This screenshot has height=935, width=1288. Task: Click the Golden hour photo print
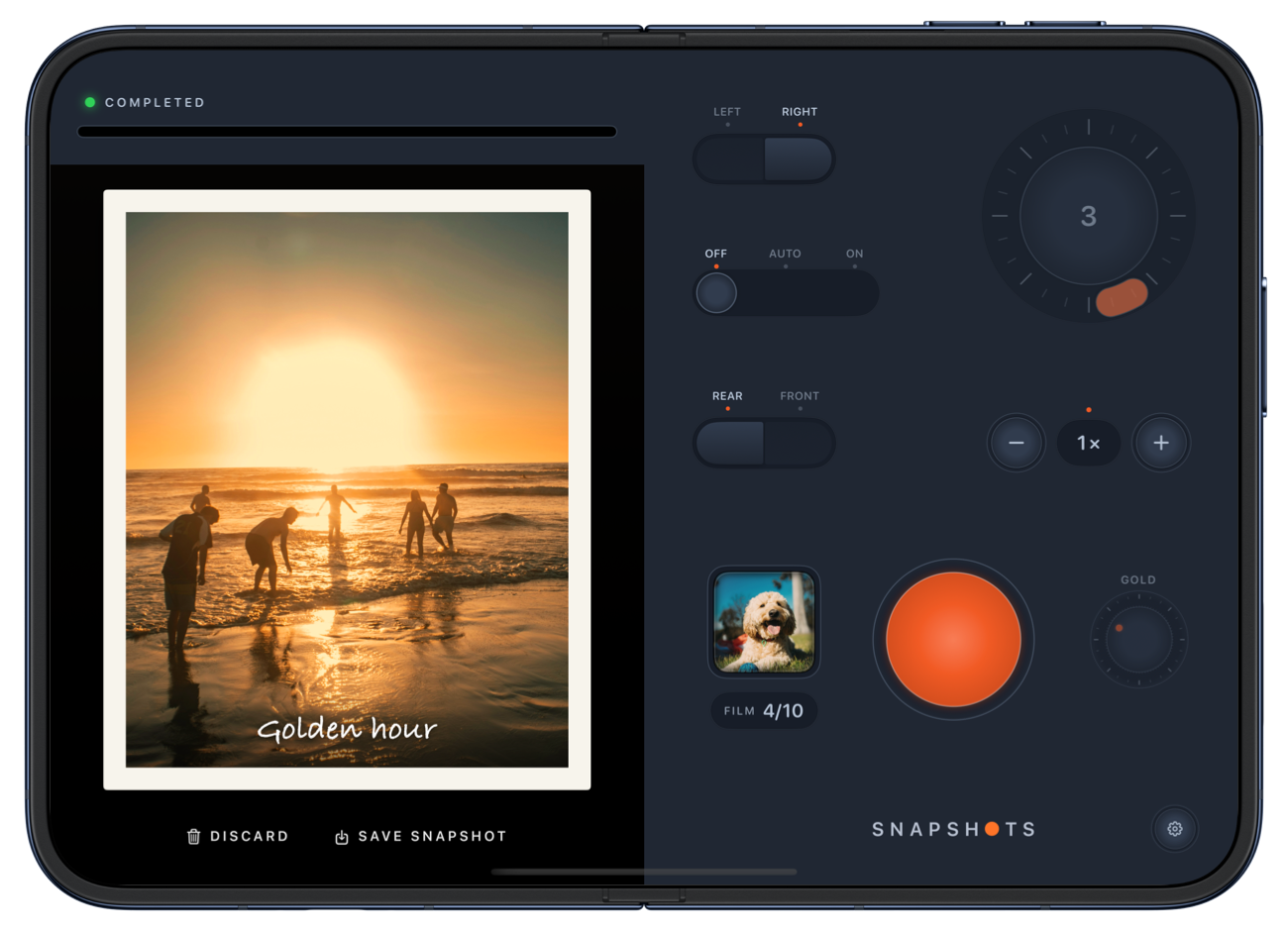(347, 489)
